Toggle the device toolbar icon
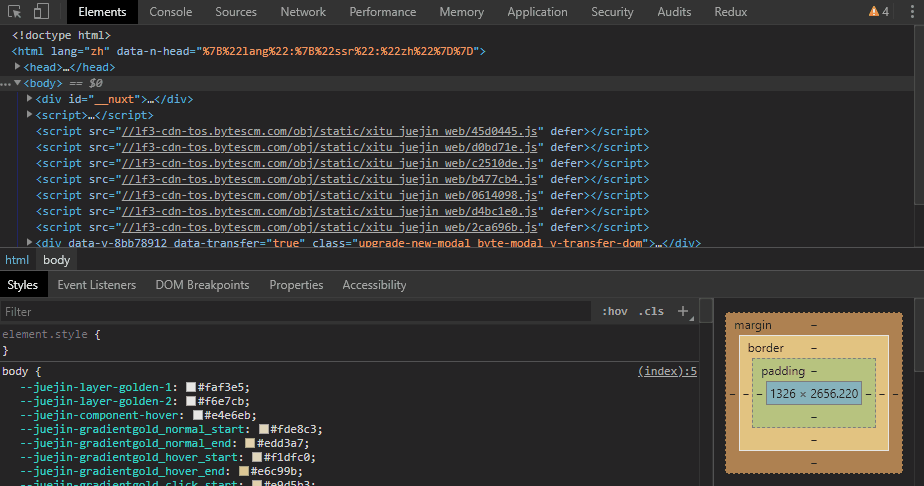This screenshot has height=486, width=924. (x=41, y=12)
